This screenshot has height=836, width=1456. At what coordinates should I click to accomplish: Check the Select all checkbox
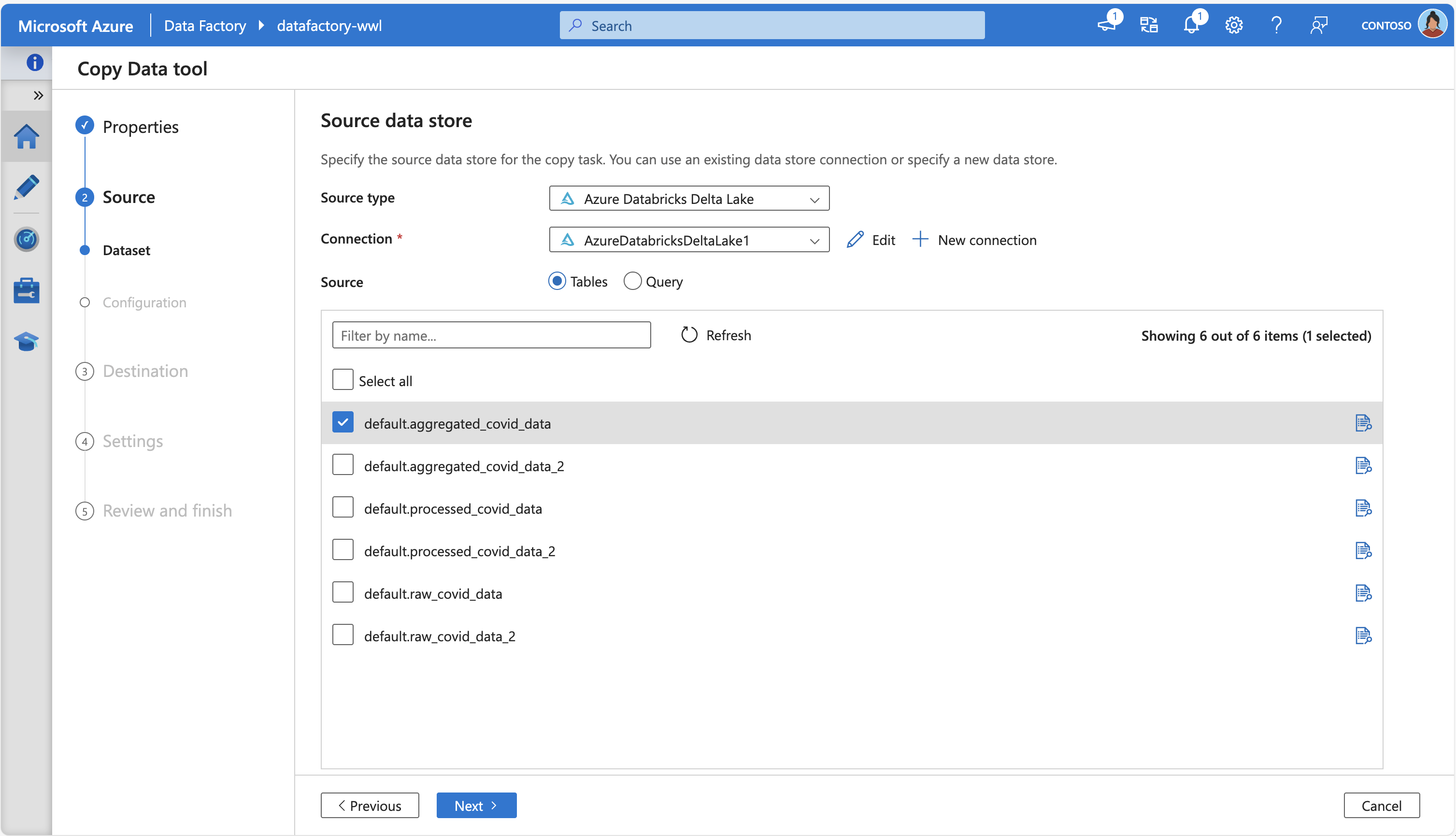point(343,379)
